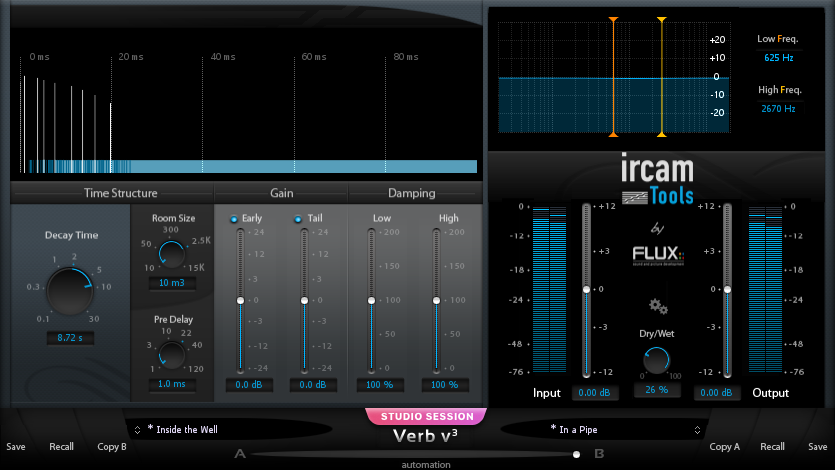
Task: Click the Damping section header
Action: click(412, 193)
